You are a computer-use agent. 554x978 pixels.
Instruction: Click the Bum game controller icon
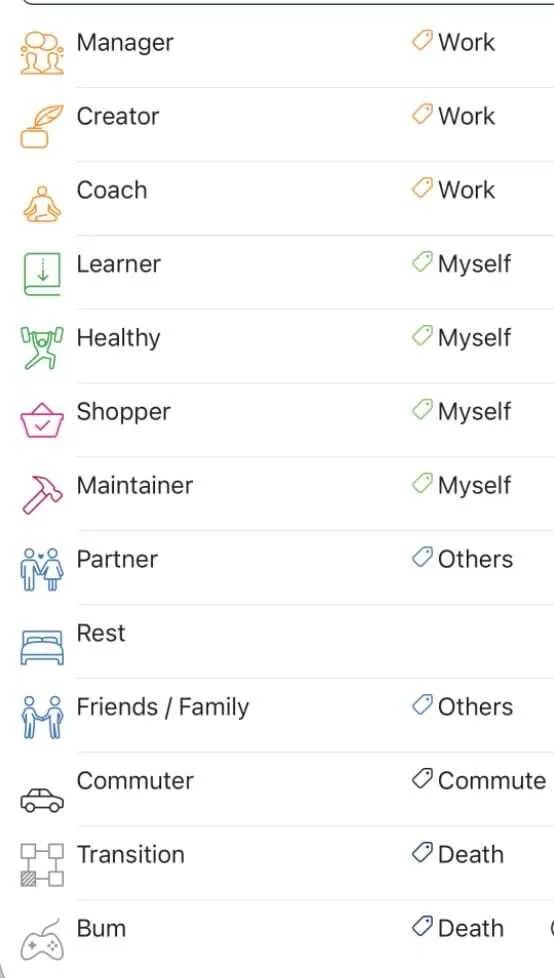coord(42,940)
